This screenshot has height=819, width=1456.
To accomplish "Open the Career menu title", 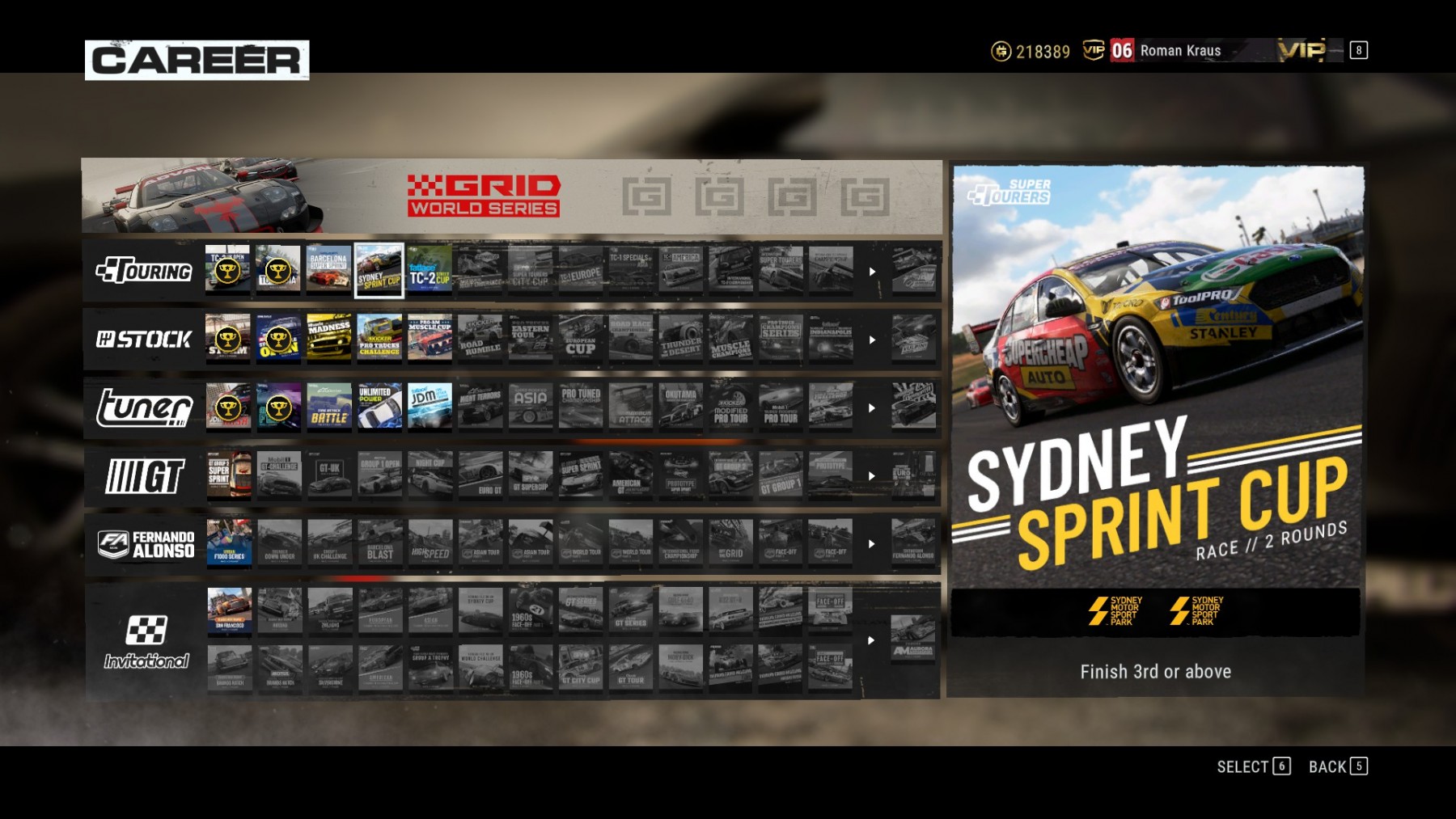I will [197, 61].
